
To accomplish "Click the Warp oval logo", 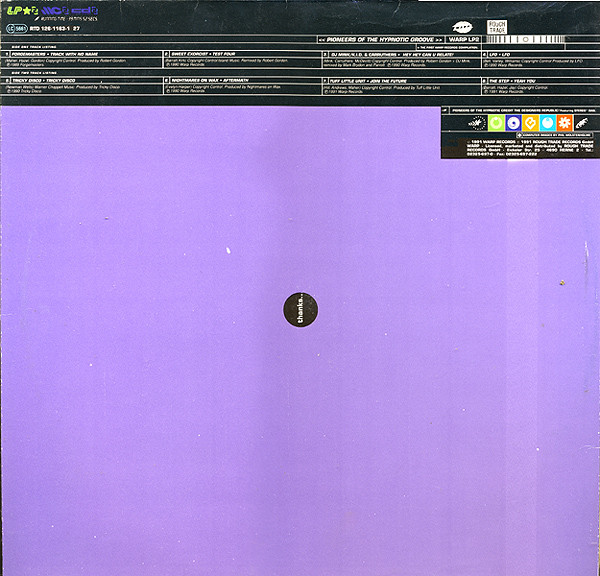I will click(x=462, y=30).
